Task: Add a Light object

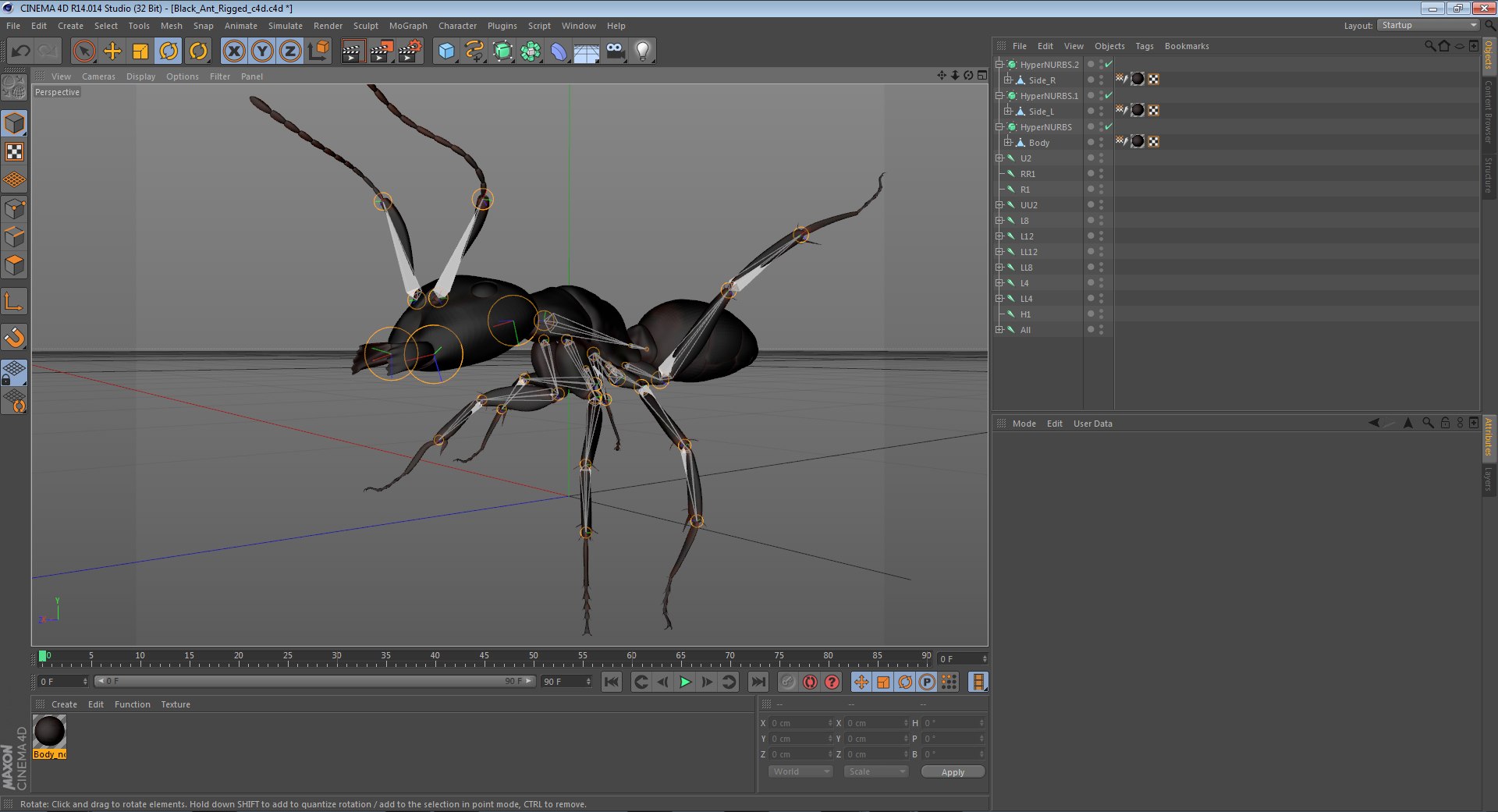Action: (x=643, y=51)
